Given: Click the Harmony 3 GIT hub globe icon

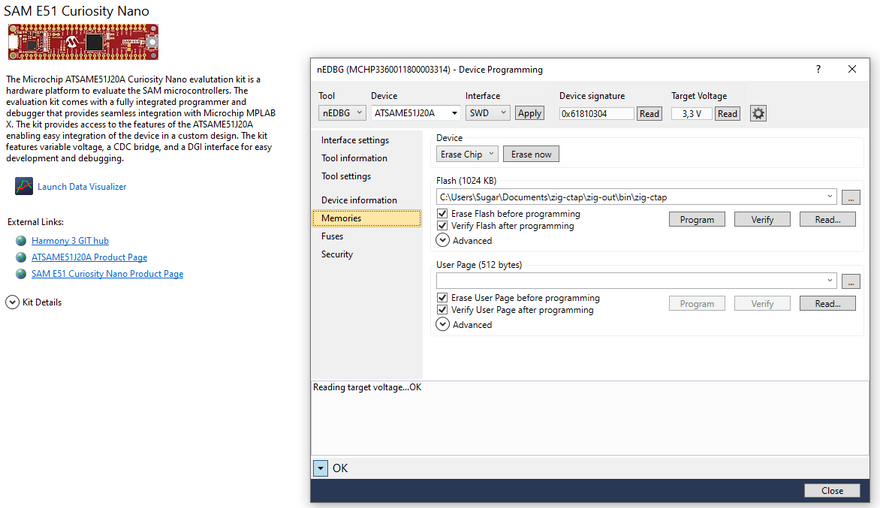Looking at the screenshot, I should [21, 241].
